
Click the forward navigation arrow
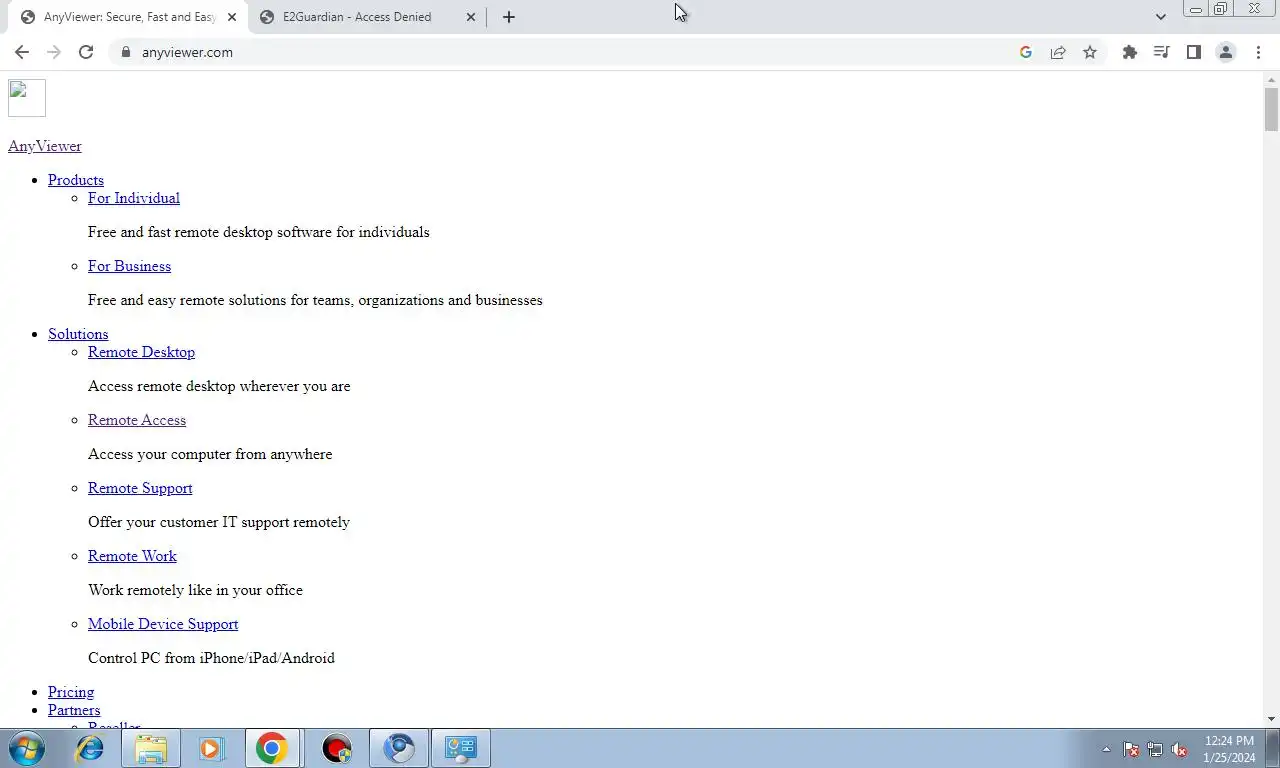pyautogui.click(x=54, y=52)
